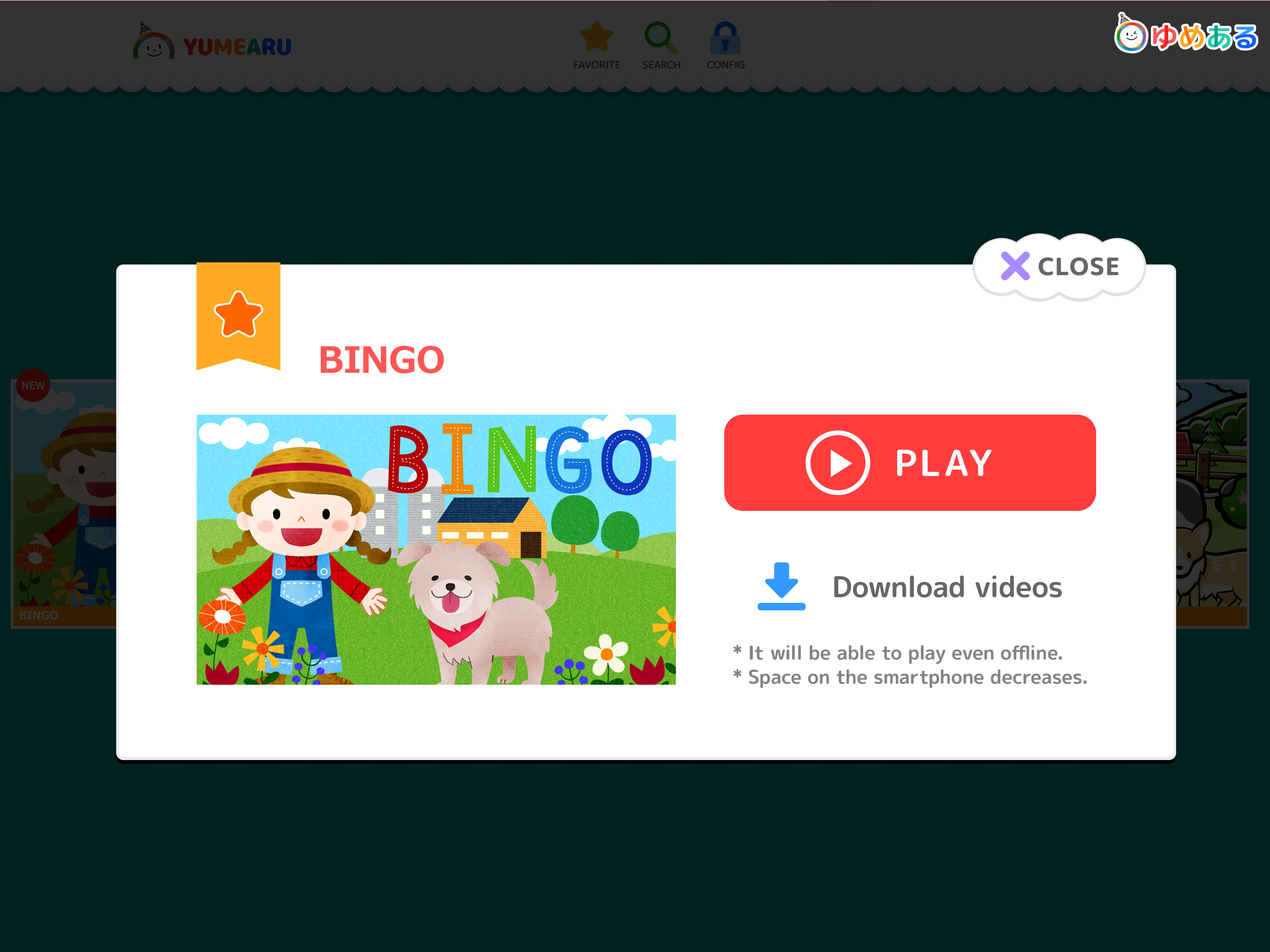Click the blue download arrow icon
Screen dimensions: 1270x952
tap(781, 586)
